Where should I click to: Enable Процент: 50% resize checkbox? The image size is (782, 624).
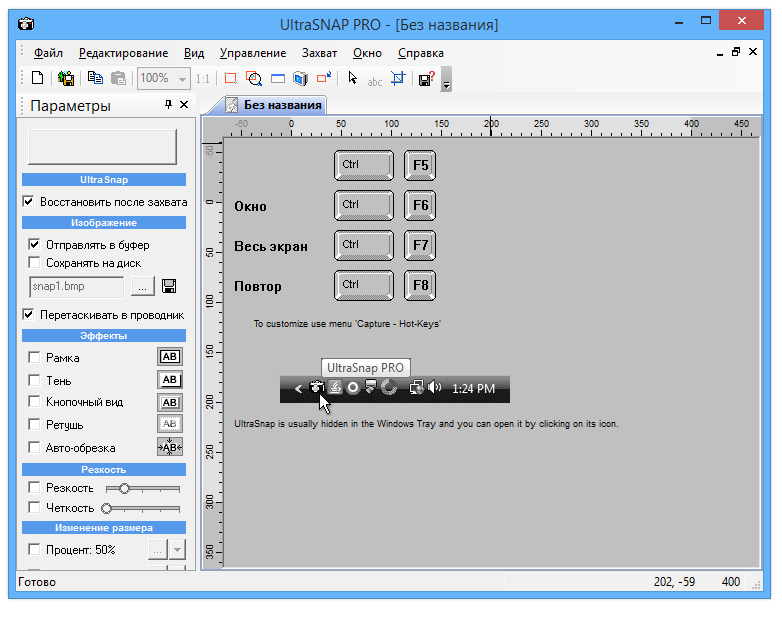[x=34, y=550]
